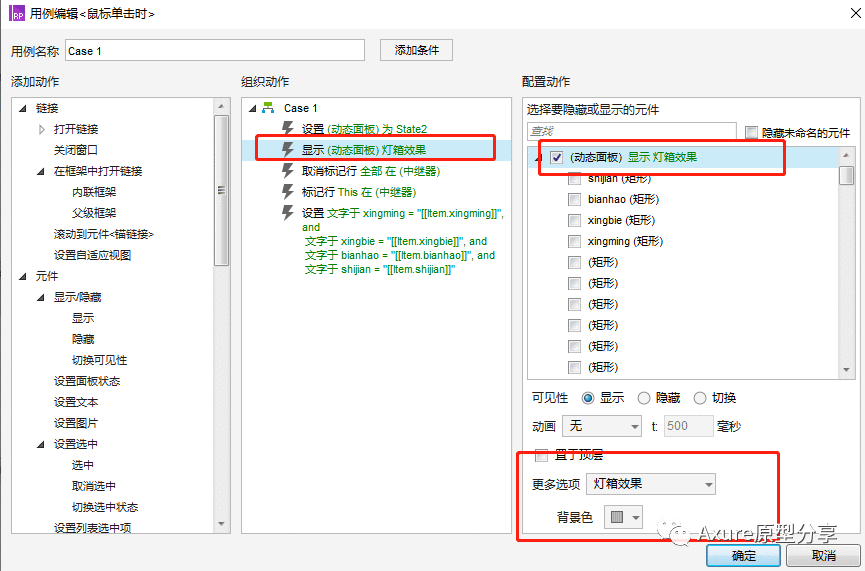Collapse the Case 1 node in 组织动作
This screenshot has width=865, height=571.
click(253, 108)
